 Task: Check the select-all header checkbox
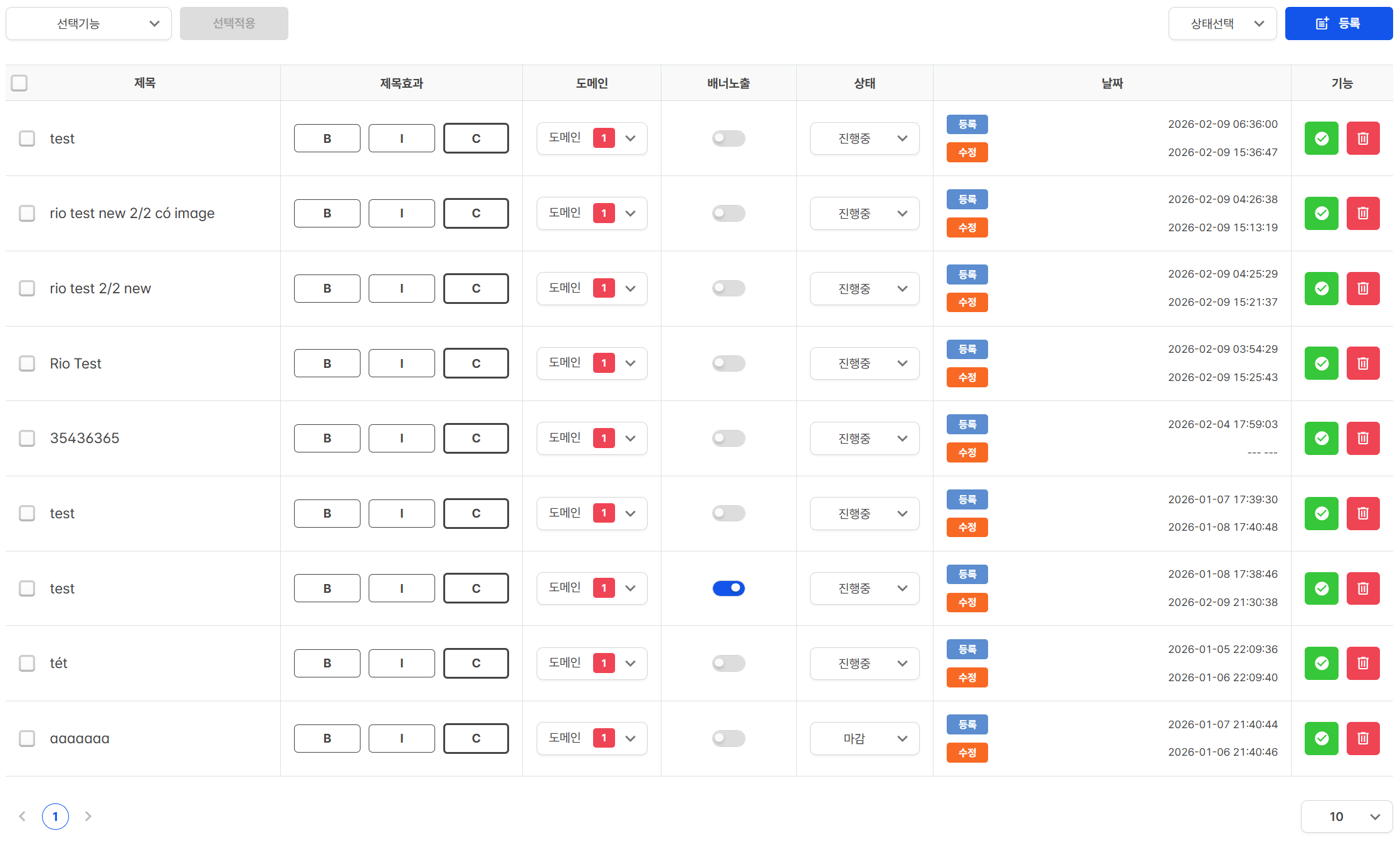19,83
